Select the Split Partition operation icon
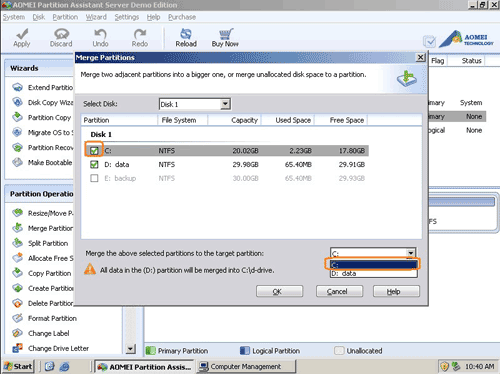 (x=17, y=243)
